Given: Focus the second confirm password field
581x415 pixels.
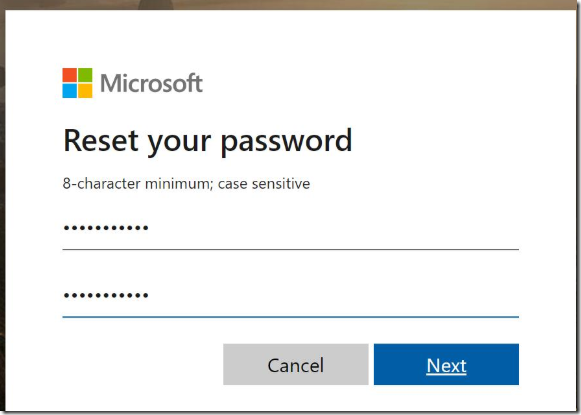Looking at the screenshot, I should pyautogui.click(x=290, y=296).
